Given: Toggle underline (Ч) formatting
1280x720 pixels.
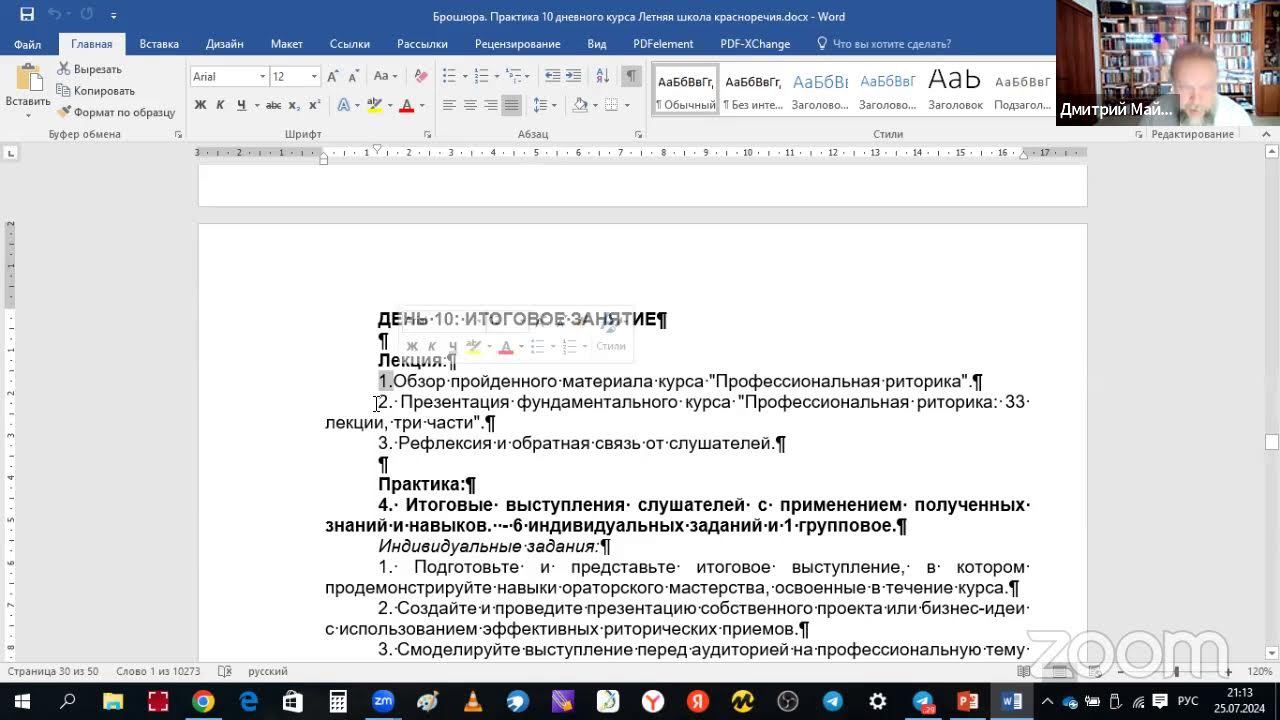Looking at the screenshot, I should point(241,105).
